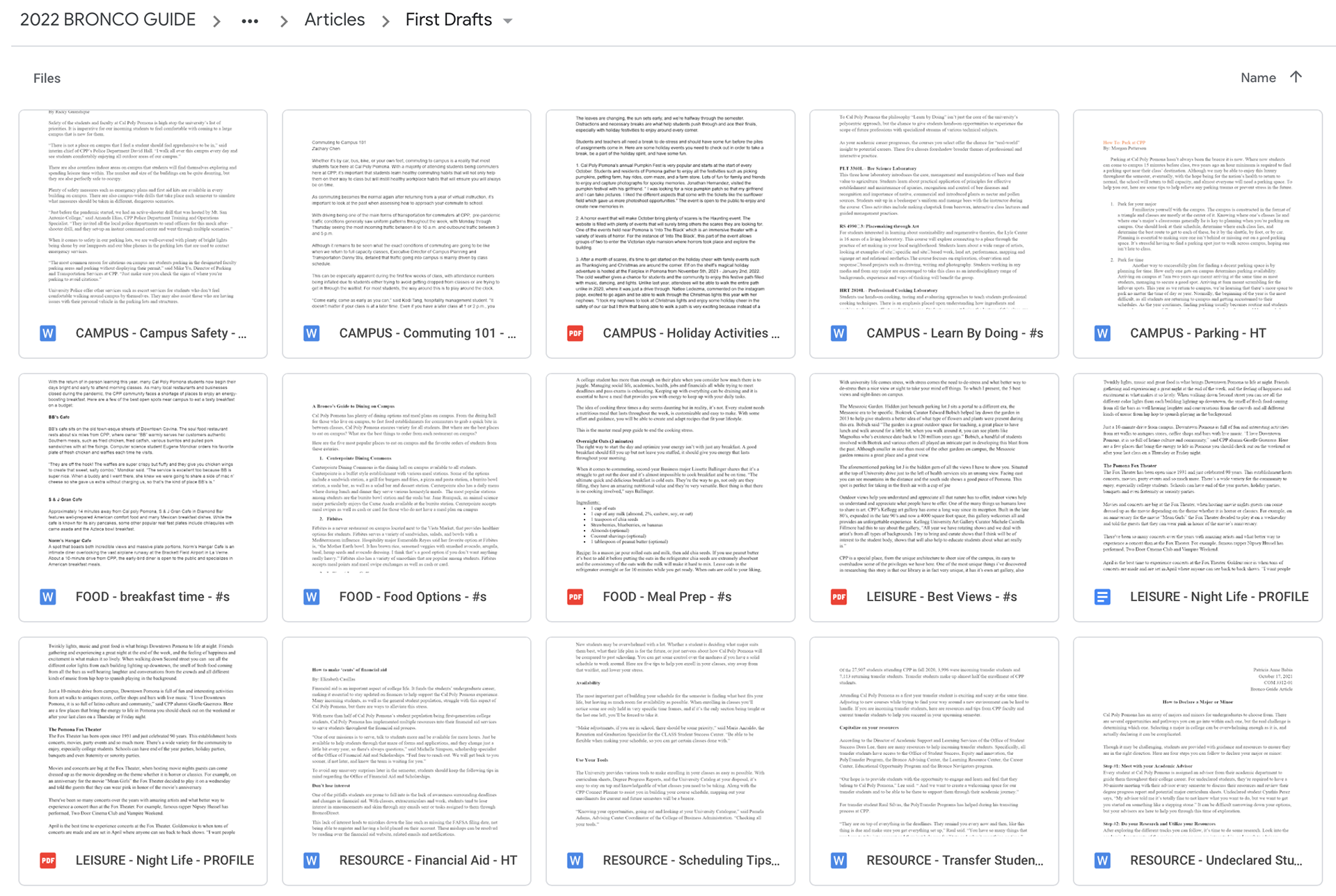Screen dimensions: 1336x896
Task: Open Campus Safety document preview thumbnail
Action: [143, 209]
